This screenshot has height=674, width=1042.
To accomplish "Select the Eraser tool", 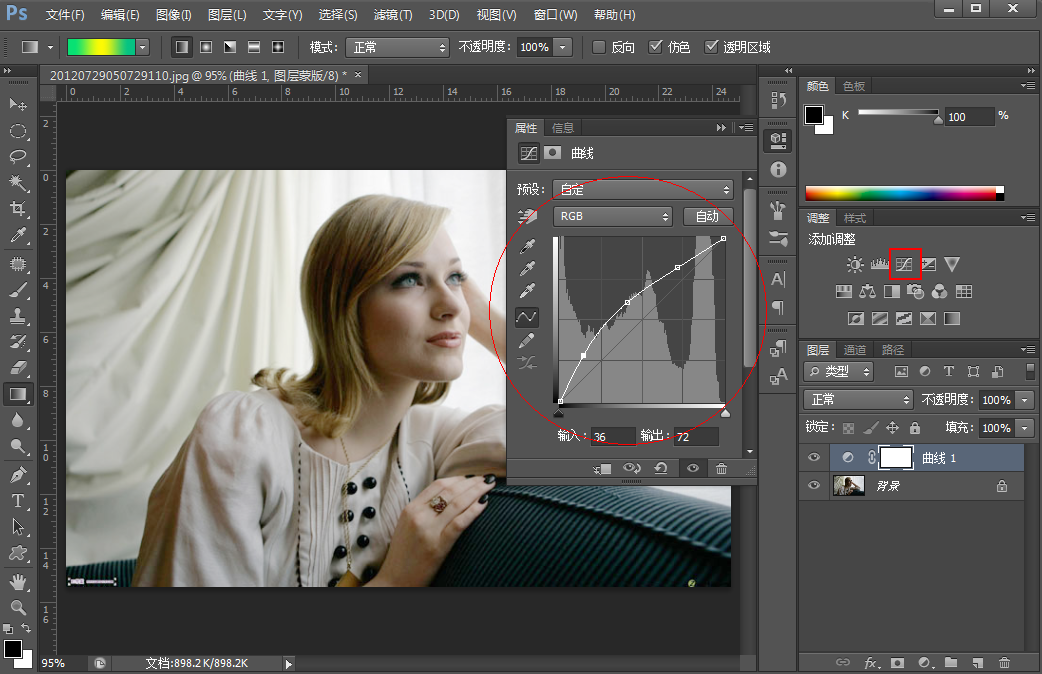I will [x=18, y=368].
